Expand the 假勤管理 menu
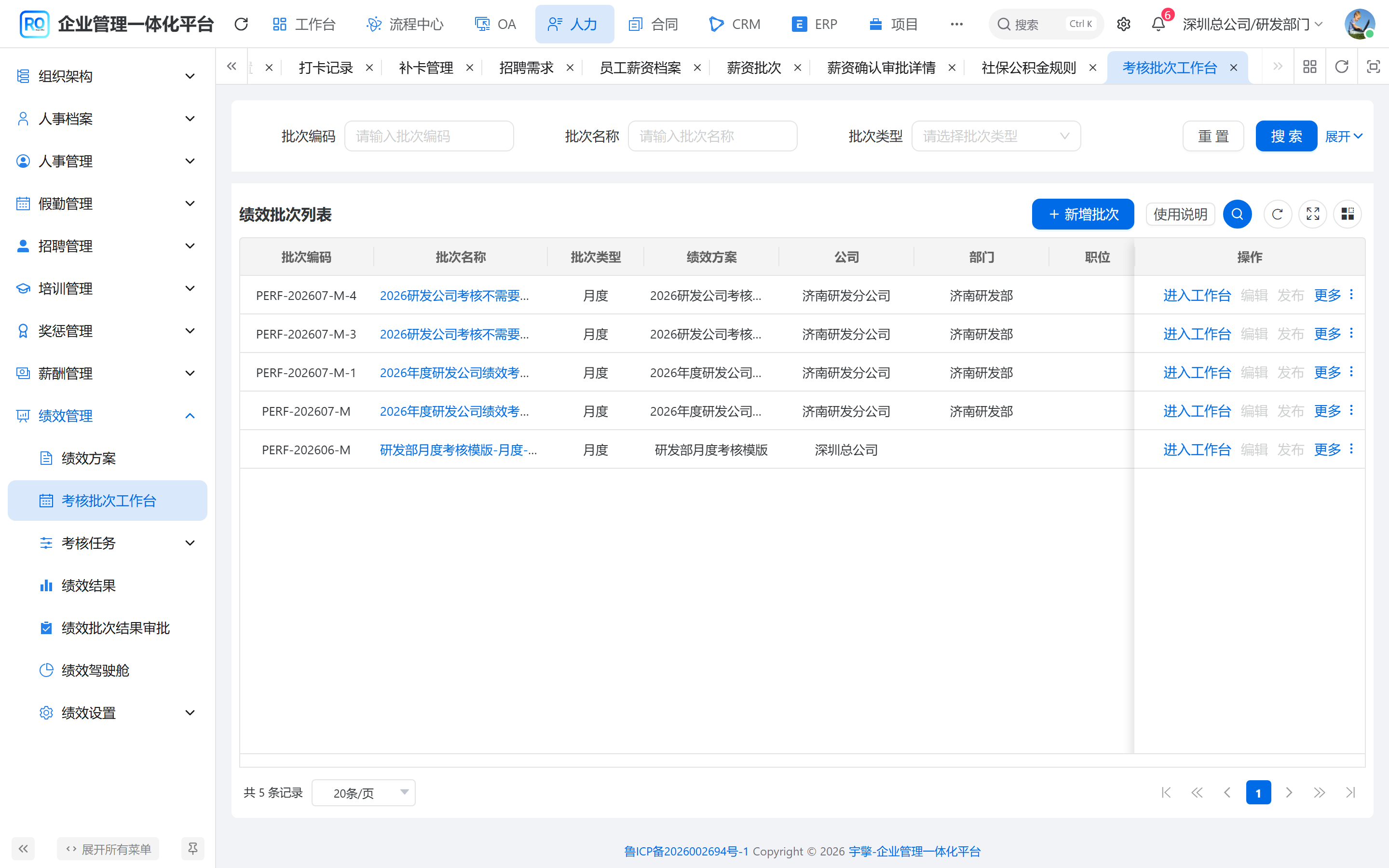Screen dimensions: 1389x868 click(108, 204)
